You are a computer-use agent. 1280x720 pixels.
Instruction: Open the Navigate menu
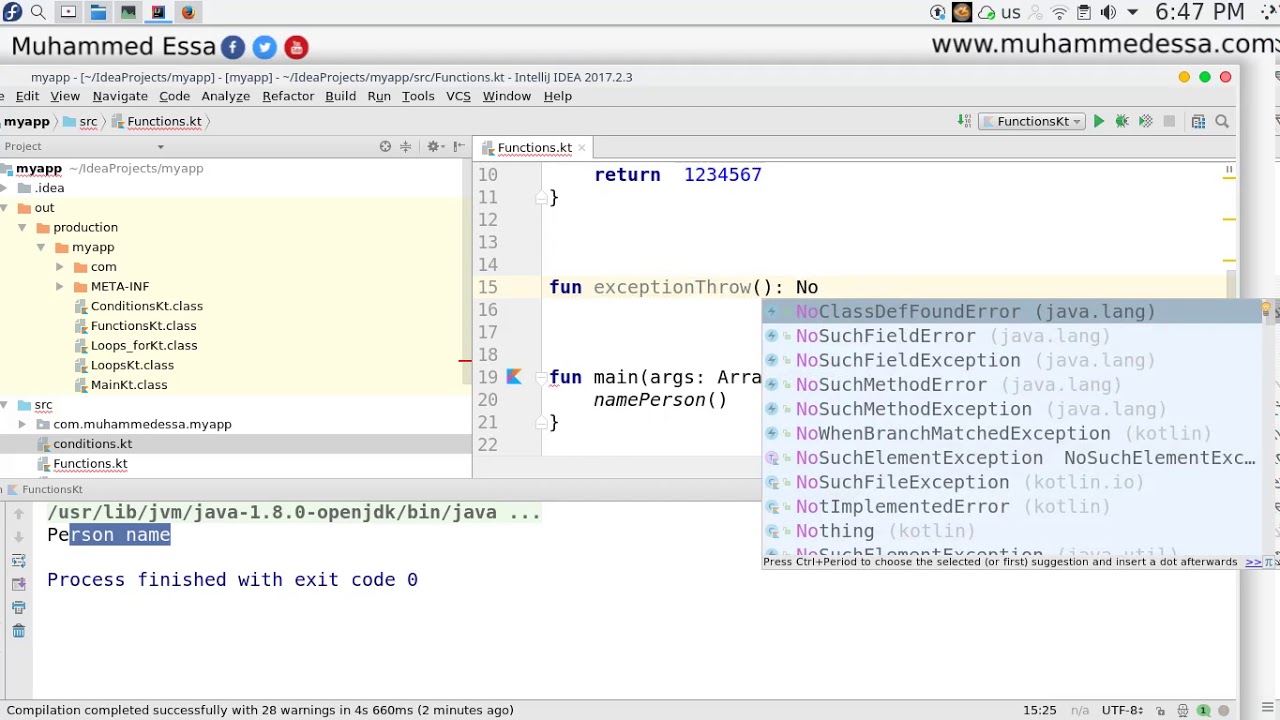pos(120,96)
